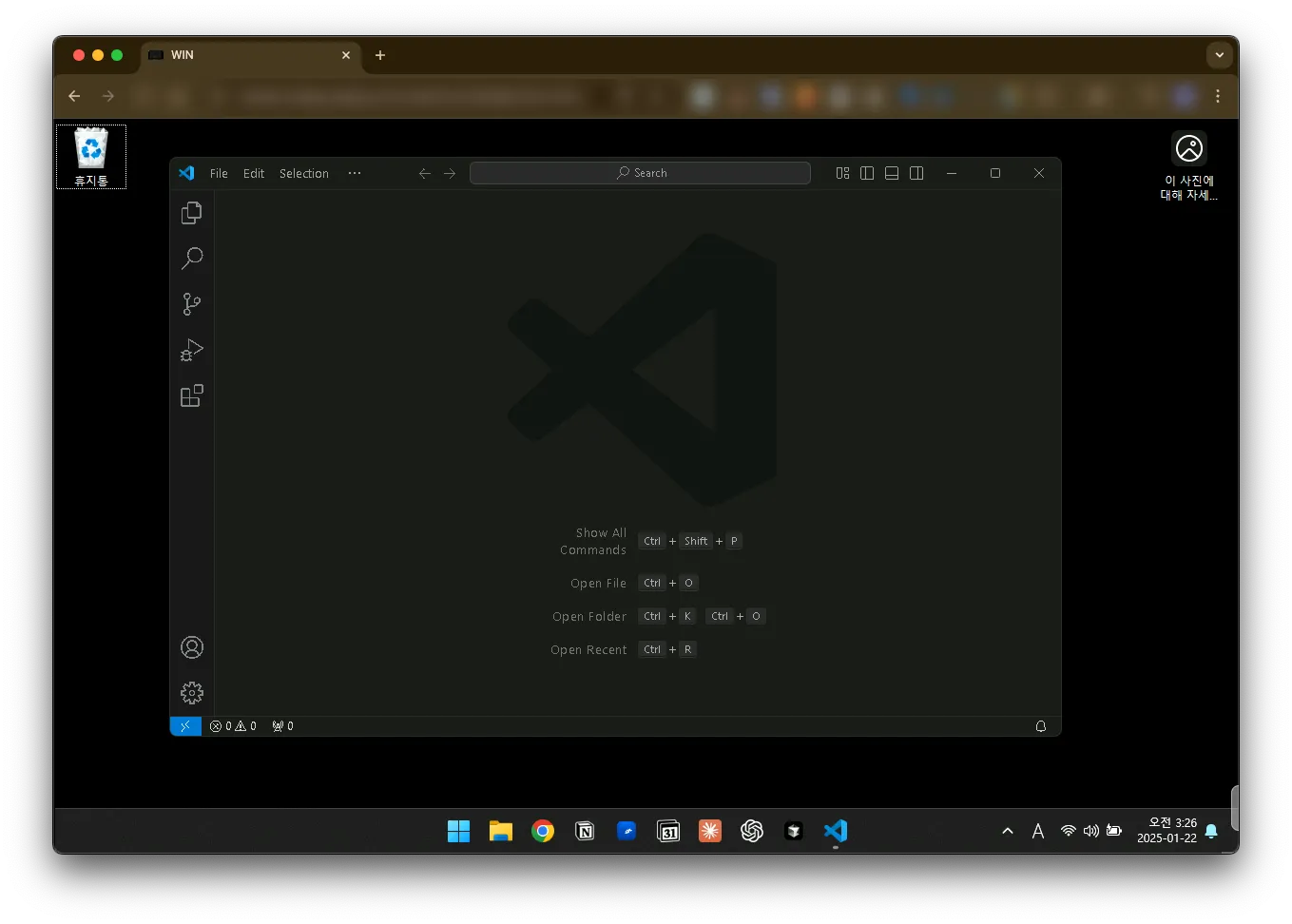Click the Open File label
The image size is (1292, 924).
(x=598, y=584)
